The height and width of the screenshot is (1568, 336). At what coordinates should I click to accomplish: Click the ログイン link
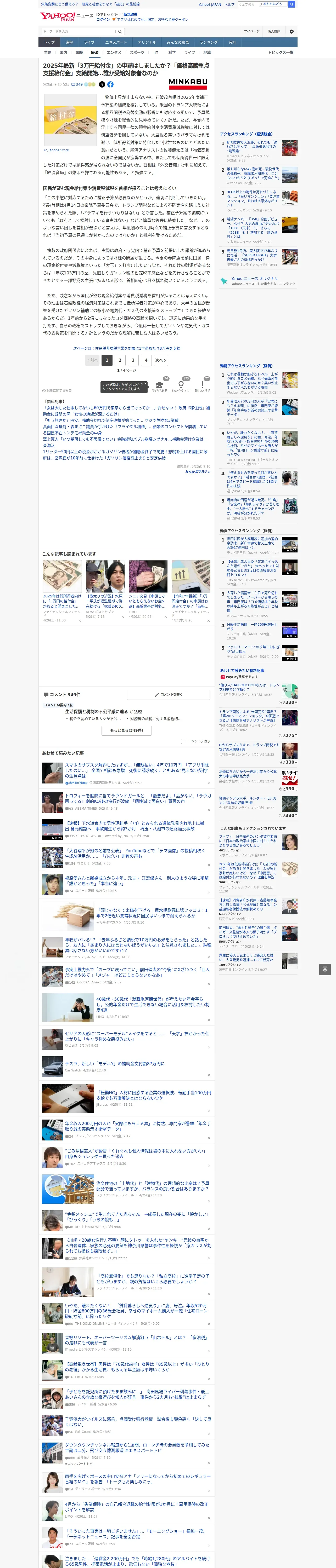pos(103,20)
